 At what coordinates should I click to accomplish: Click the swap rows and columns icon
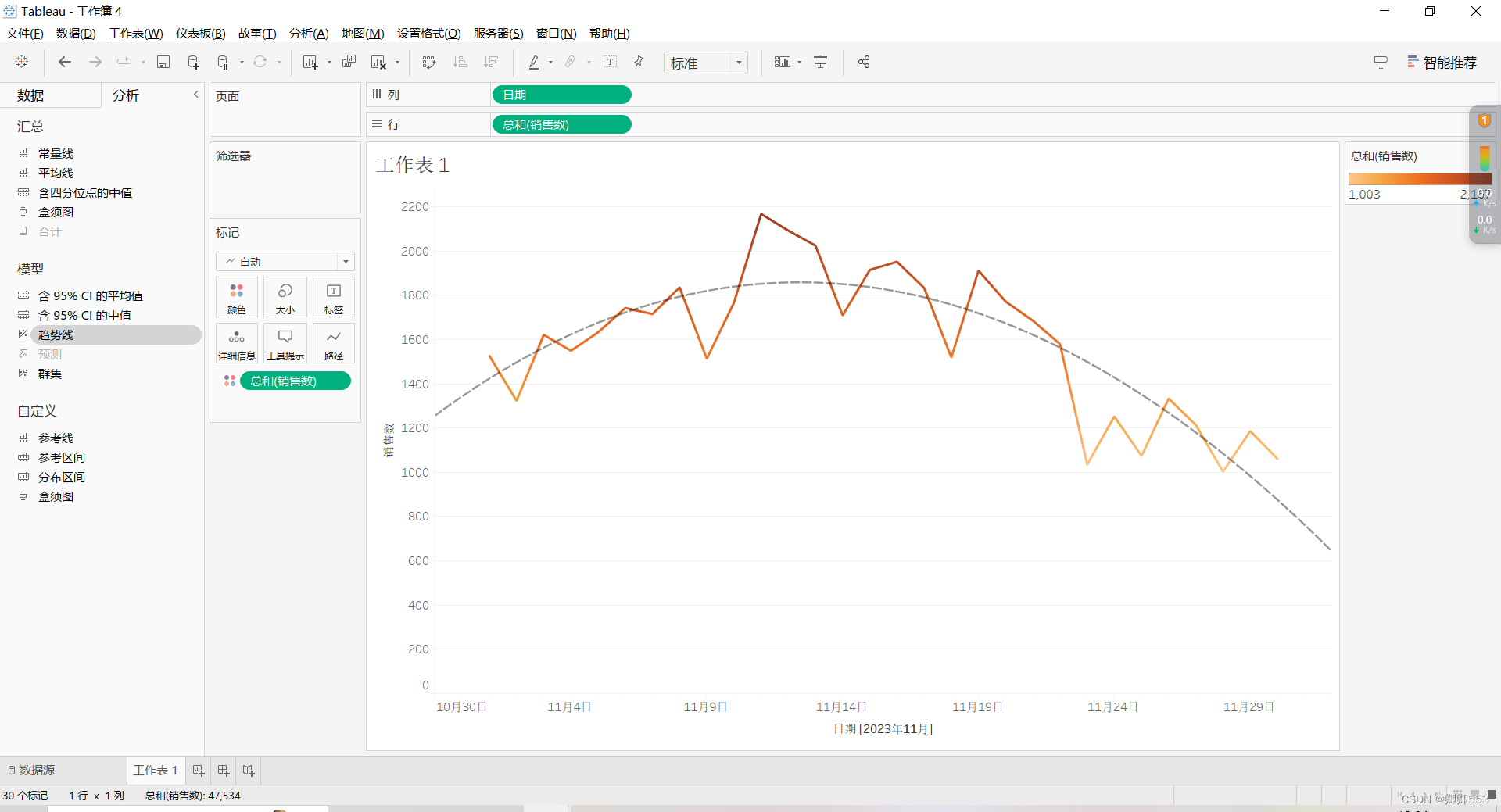(429, 62)
